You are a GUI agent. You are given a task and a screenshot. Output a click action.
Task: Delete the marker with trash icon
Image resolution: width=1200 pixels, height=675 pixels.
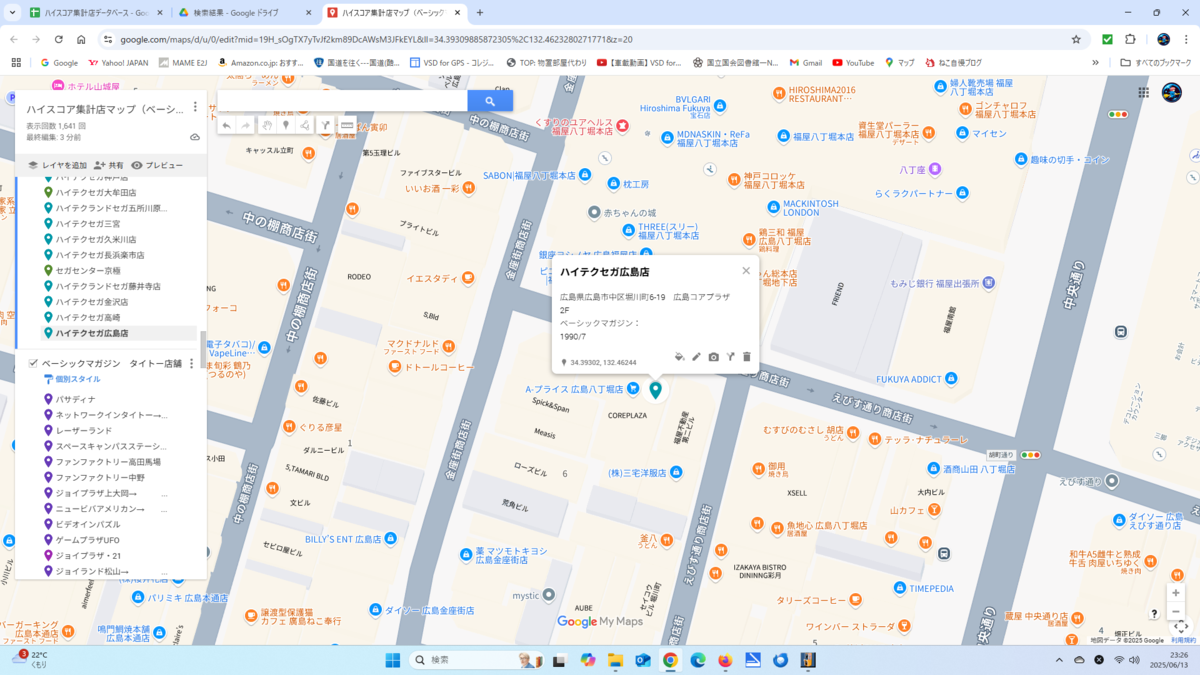point(746,357)
